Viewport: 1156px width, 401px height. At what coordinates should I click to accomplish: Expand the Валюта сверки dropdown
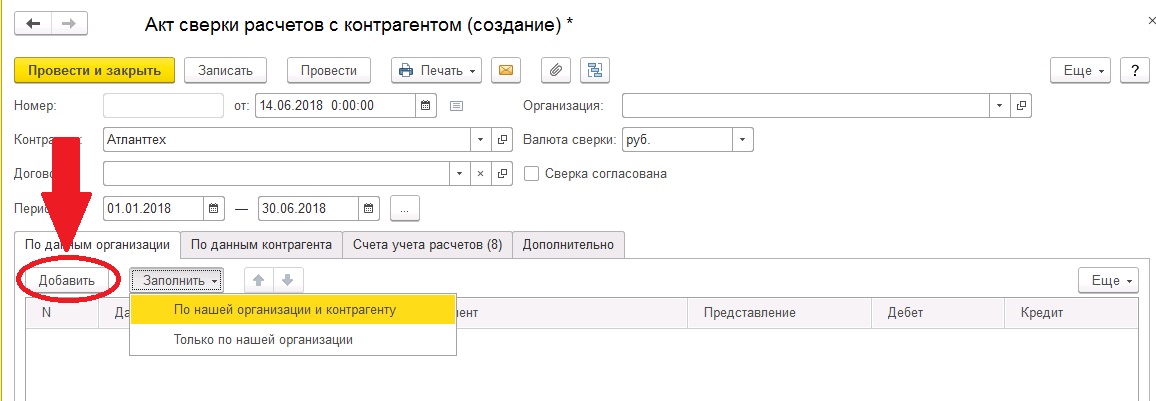[x=742, y=140]
